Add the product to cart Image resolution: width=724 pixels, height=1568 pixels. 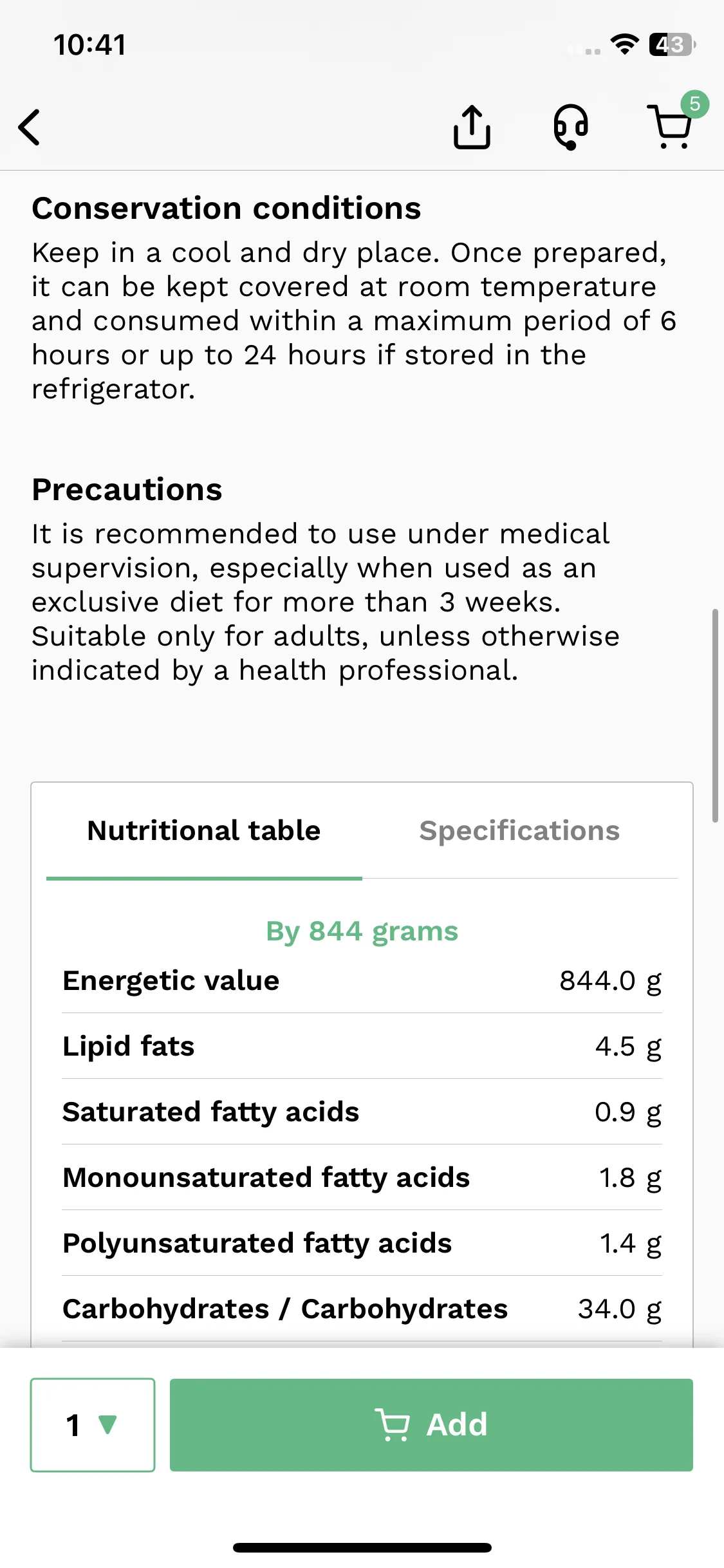point(431,1424)
